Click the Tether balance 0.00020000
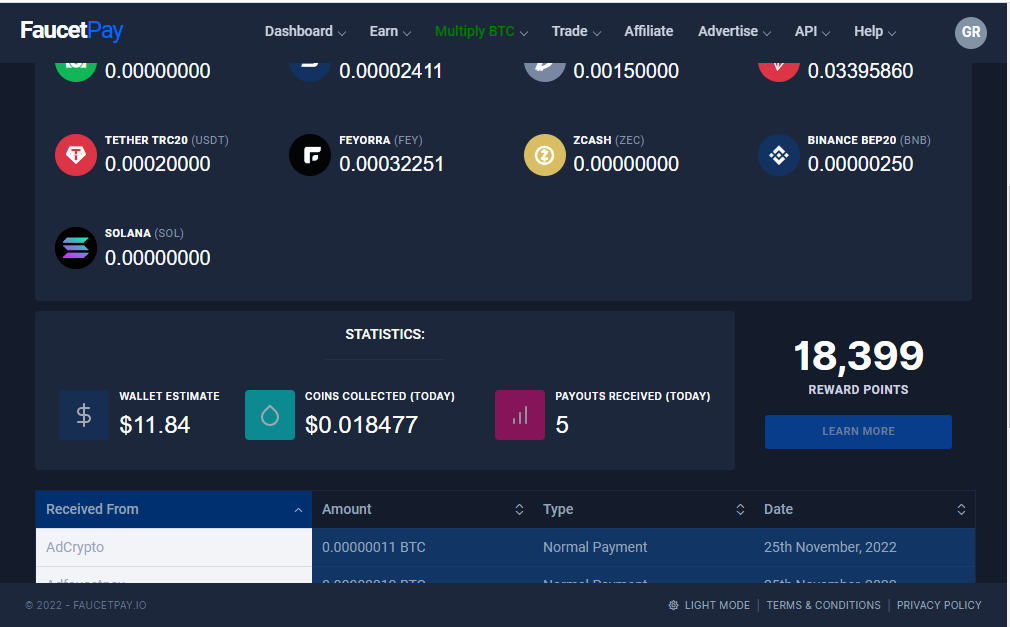The image size is (1010, 627). click(158, 164)
